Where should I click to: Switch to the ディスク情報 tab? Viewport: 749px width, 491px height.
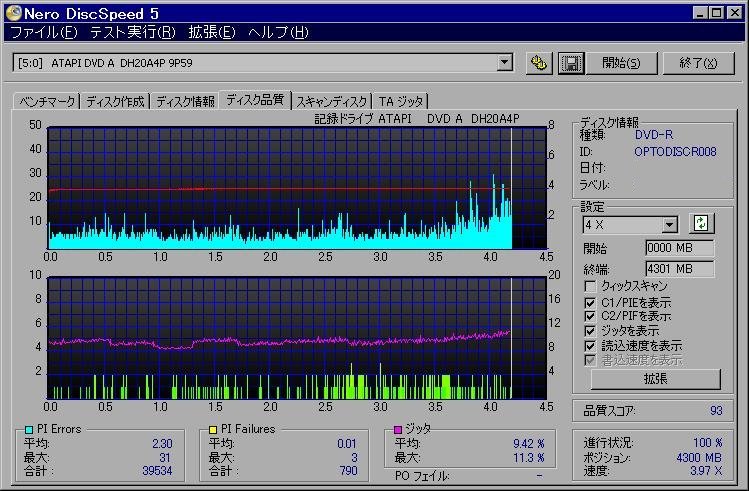click(x=185, y=101)
